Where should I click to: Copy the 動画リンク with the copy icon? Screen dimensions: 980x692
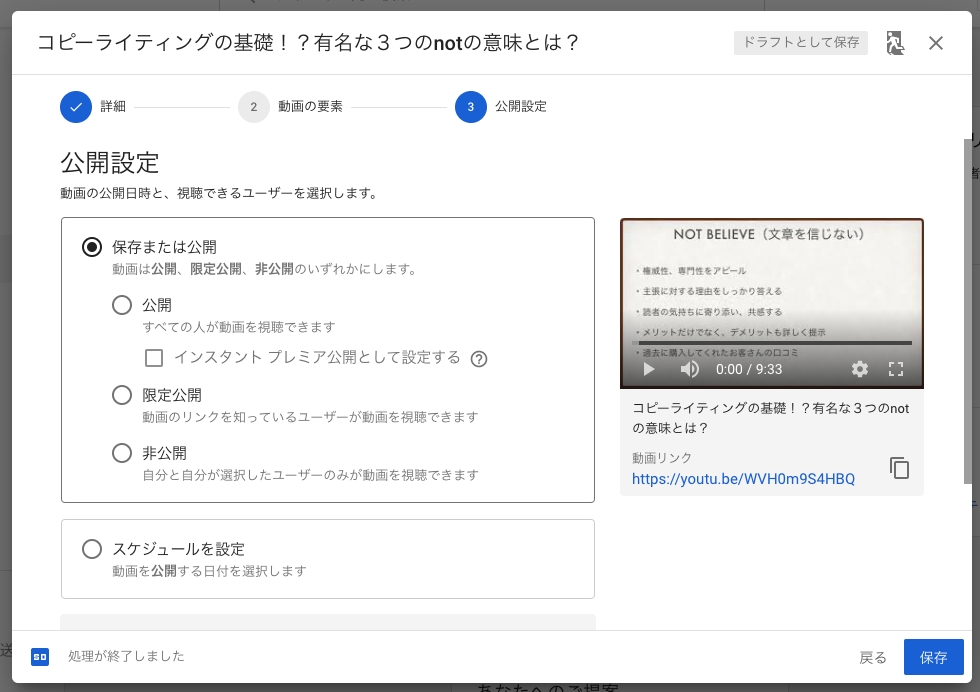click(899, 468)
